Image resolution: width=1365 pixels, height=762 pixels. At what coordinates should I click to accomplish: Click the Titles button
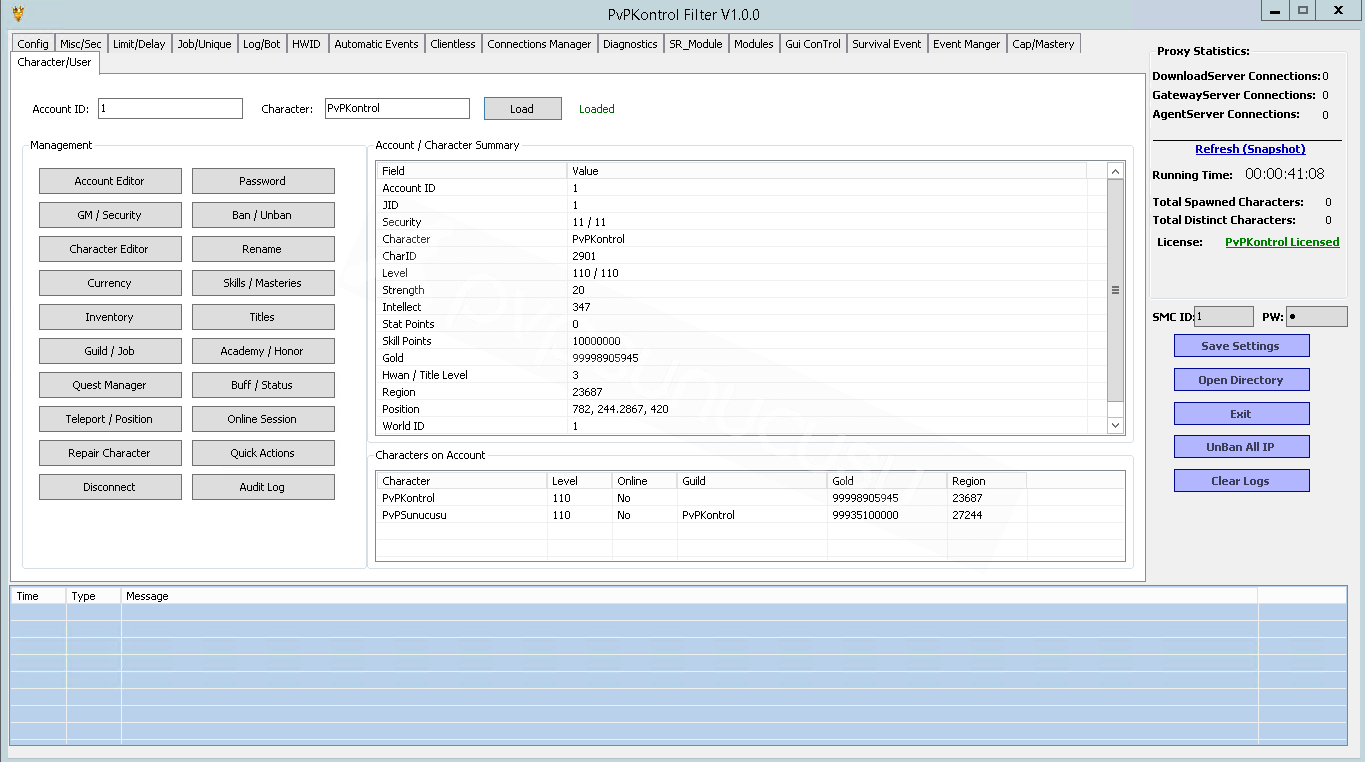[x=263, y=317]
